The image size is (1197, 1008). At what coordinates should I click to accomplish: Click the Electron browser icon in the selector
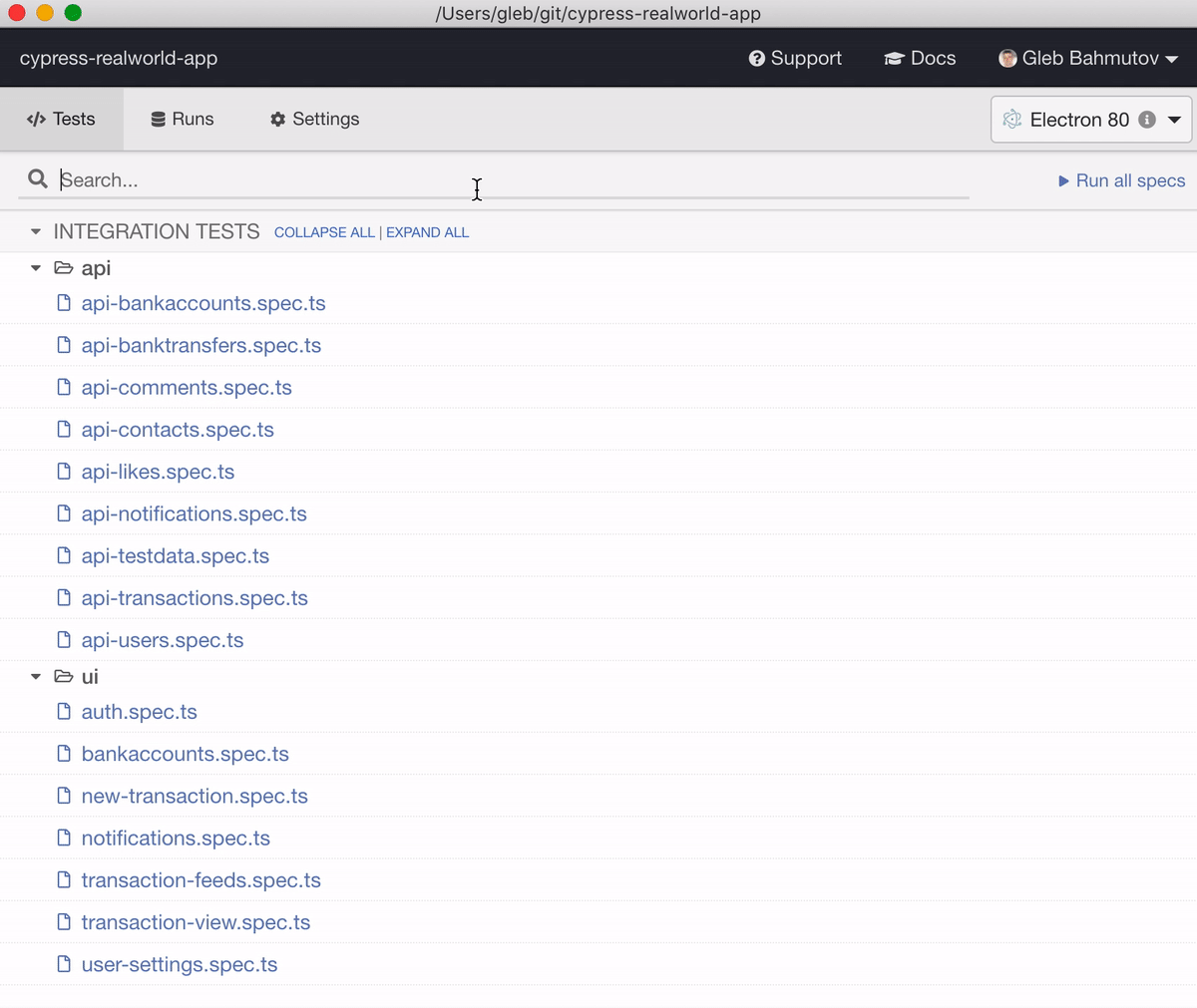[1011, 119]
